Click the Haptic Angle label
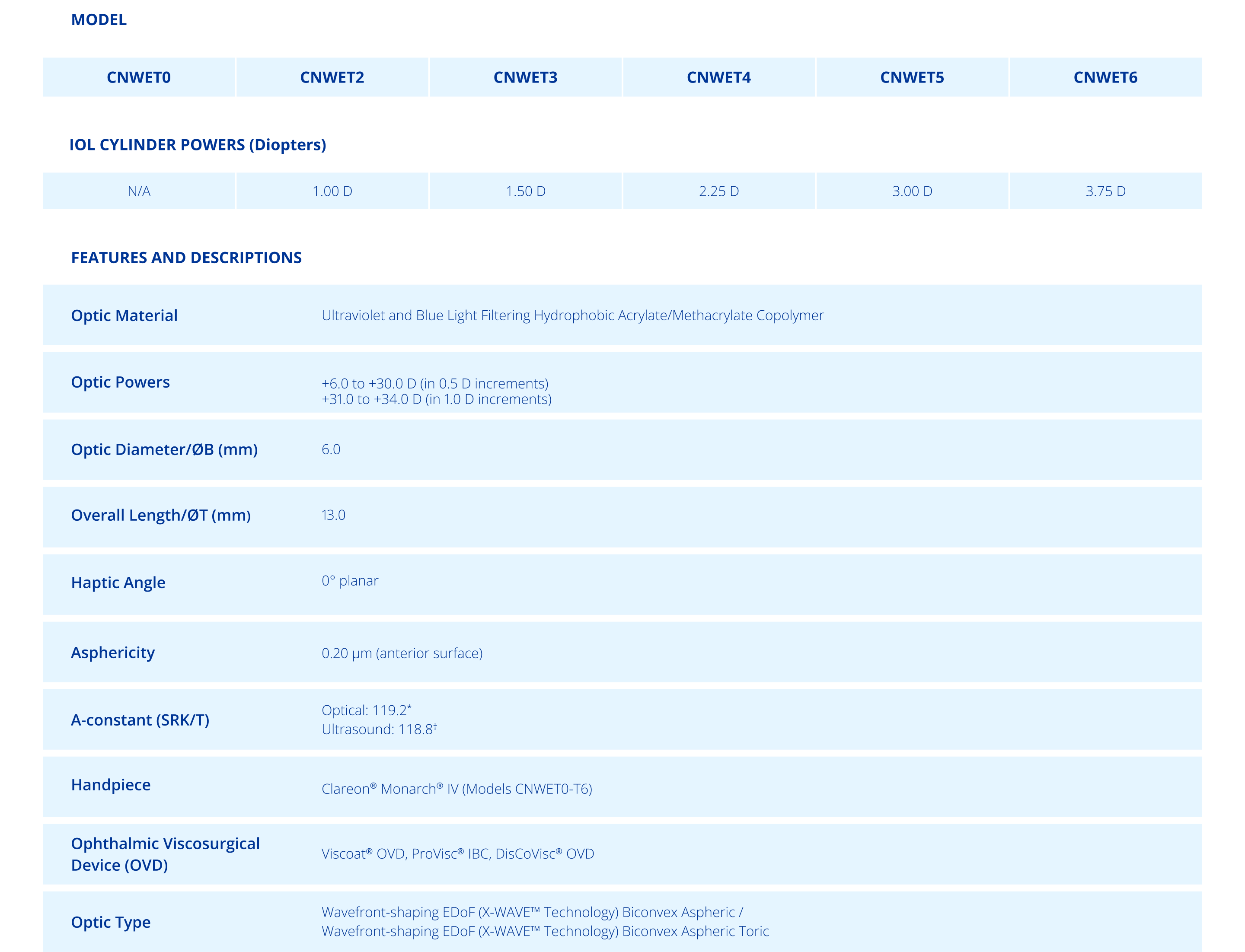This screenshot has width=1245, height=952. (118, 583)
